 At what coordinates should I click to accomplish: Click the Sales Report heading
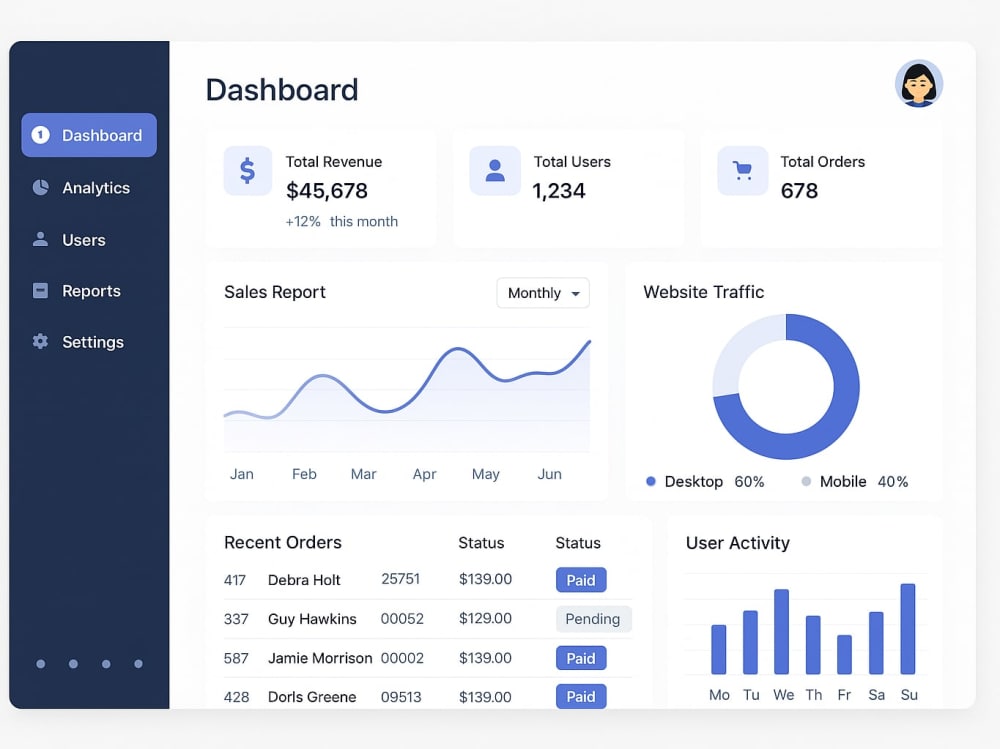[275, 292]
